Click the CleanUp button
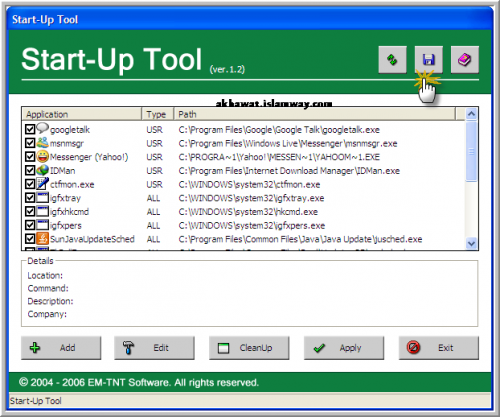This screenshot has width=500, height=417. pos(249,348)
